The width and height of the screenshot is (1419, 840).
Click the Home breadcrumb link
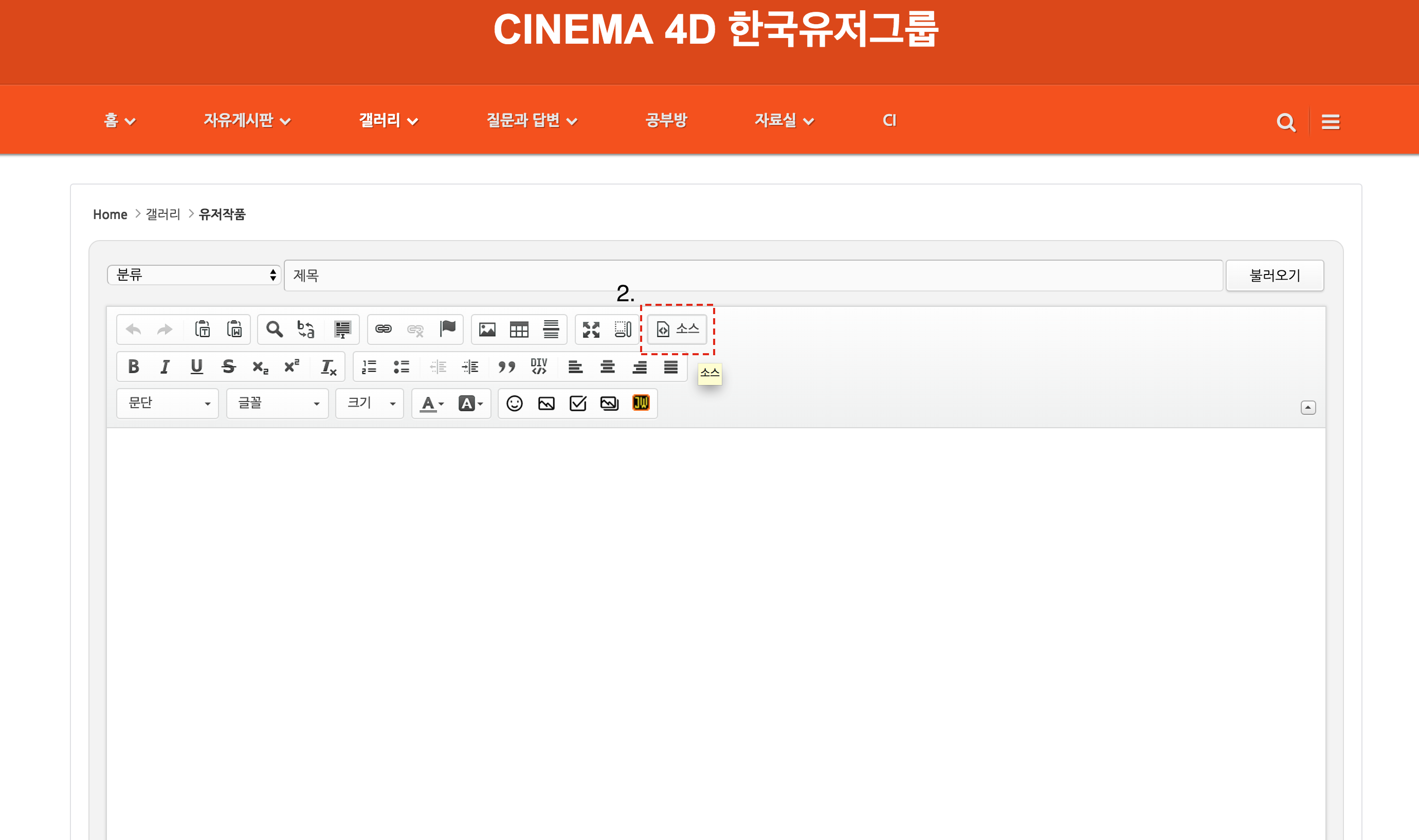click(x=111, y=214)
